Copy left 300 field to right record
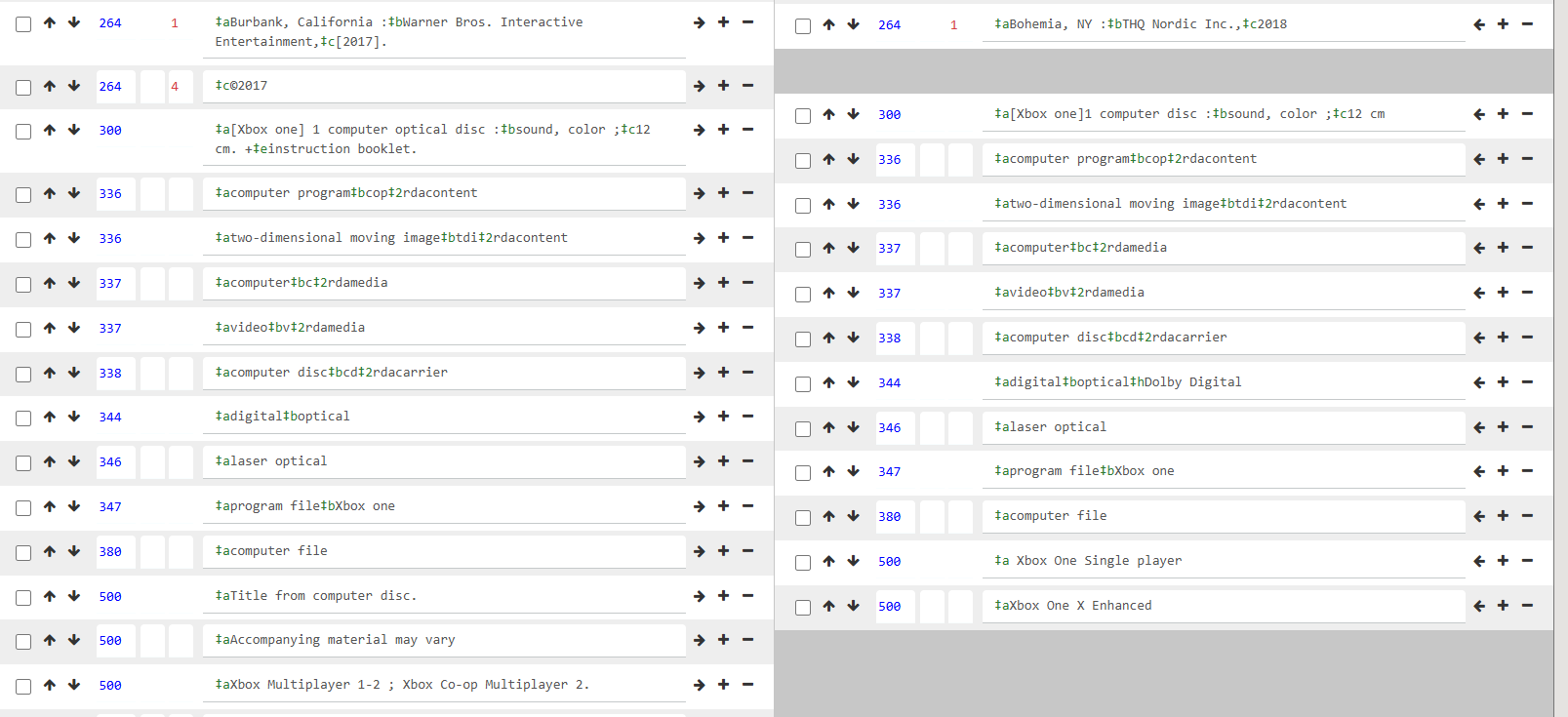1568x717 pixels. pos(699,130)
